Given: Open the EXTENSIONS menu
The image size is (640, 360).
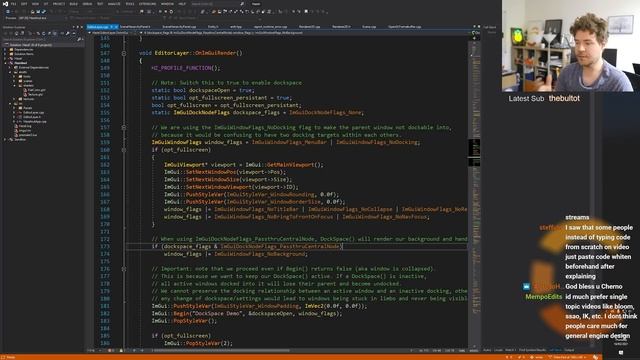Looking at the screenshot, I should coord(147,4).
